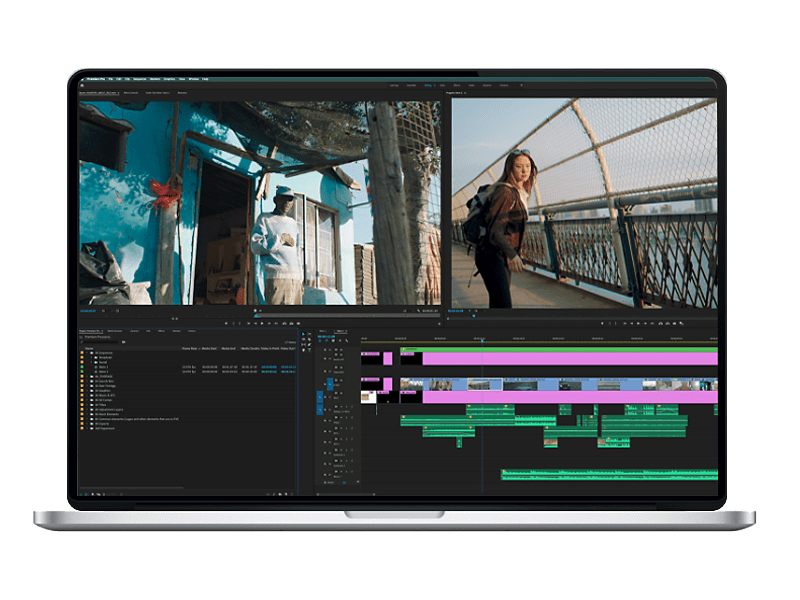This screenshot has height=600, width=800.
Task: Expand the Broadcast bin in the project panel
Action: (90, 357)
